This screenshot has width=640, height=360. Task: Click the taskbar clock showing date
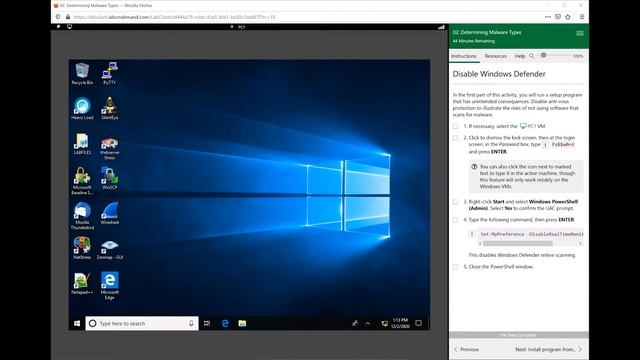(400, 323)
